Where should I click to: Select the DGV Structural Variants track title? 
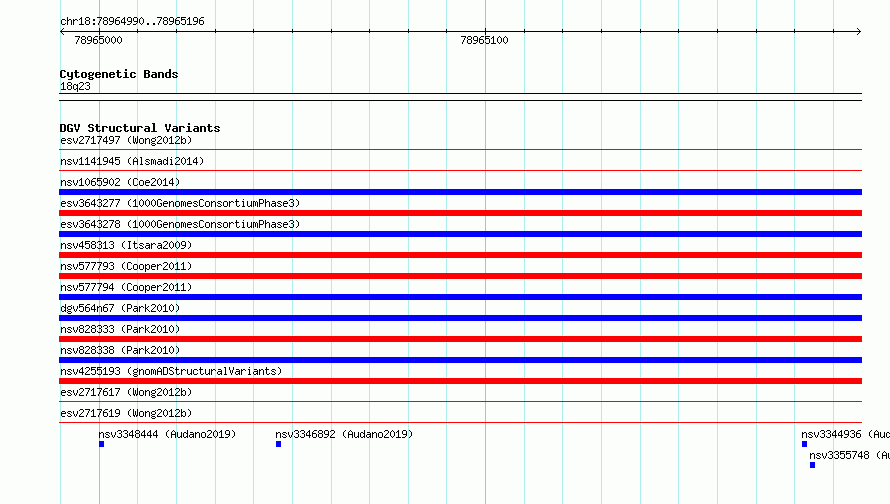(x=140, y=128)
